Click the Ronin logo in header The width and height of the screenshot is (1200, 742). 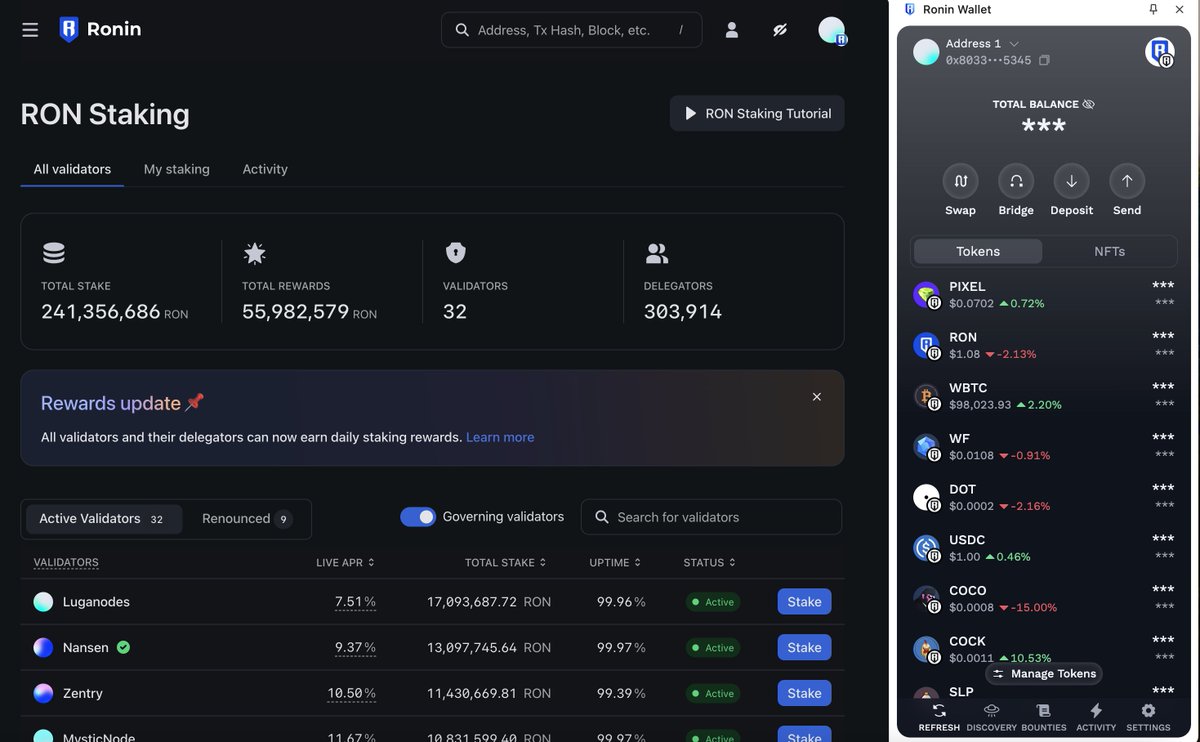coord(100,29)
